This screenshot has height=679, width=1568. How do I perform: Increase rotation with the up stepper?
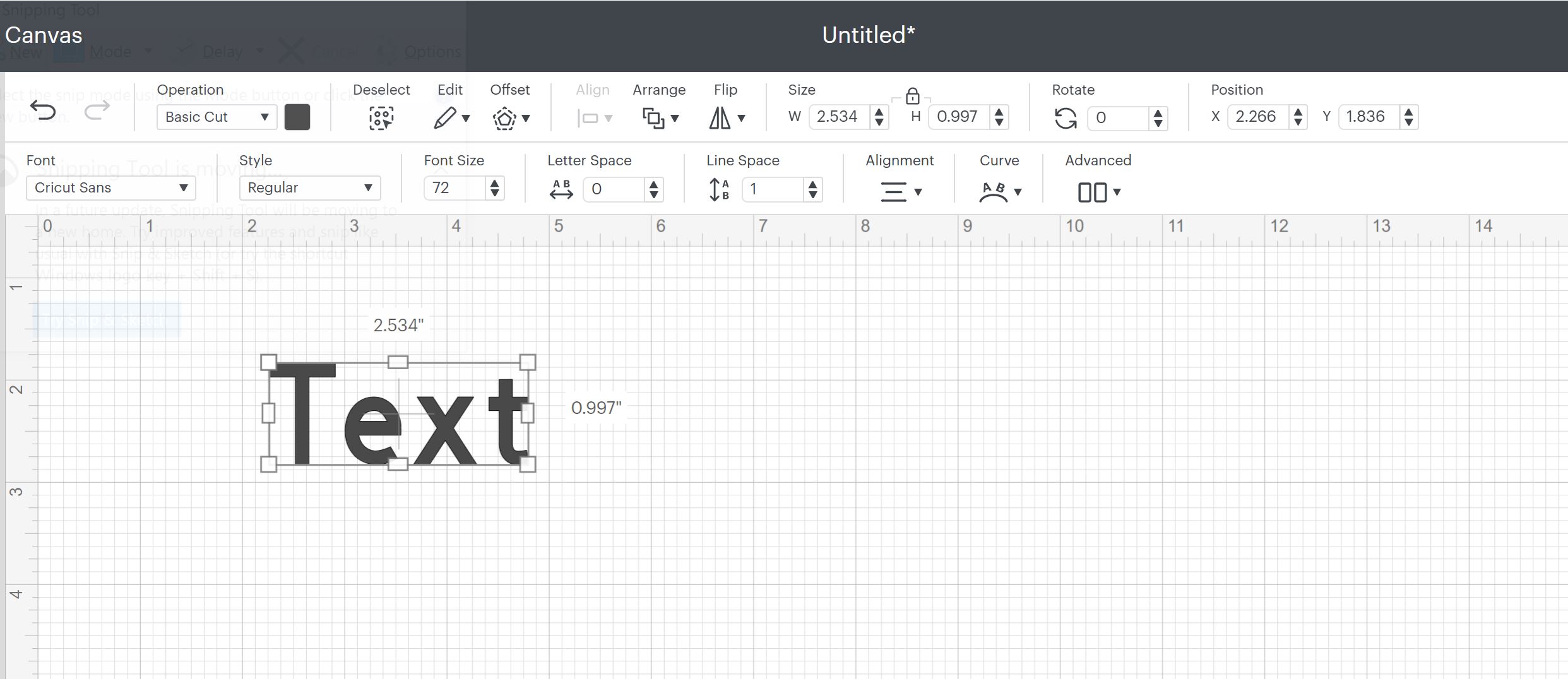click(x=1158, y=112)
